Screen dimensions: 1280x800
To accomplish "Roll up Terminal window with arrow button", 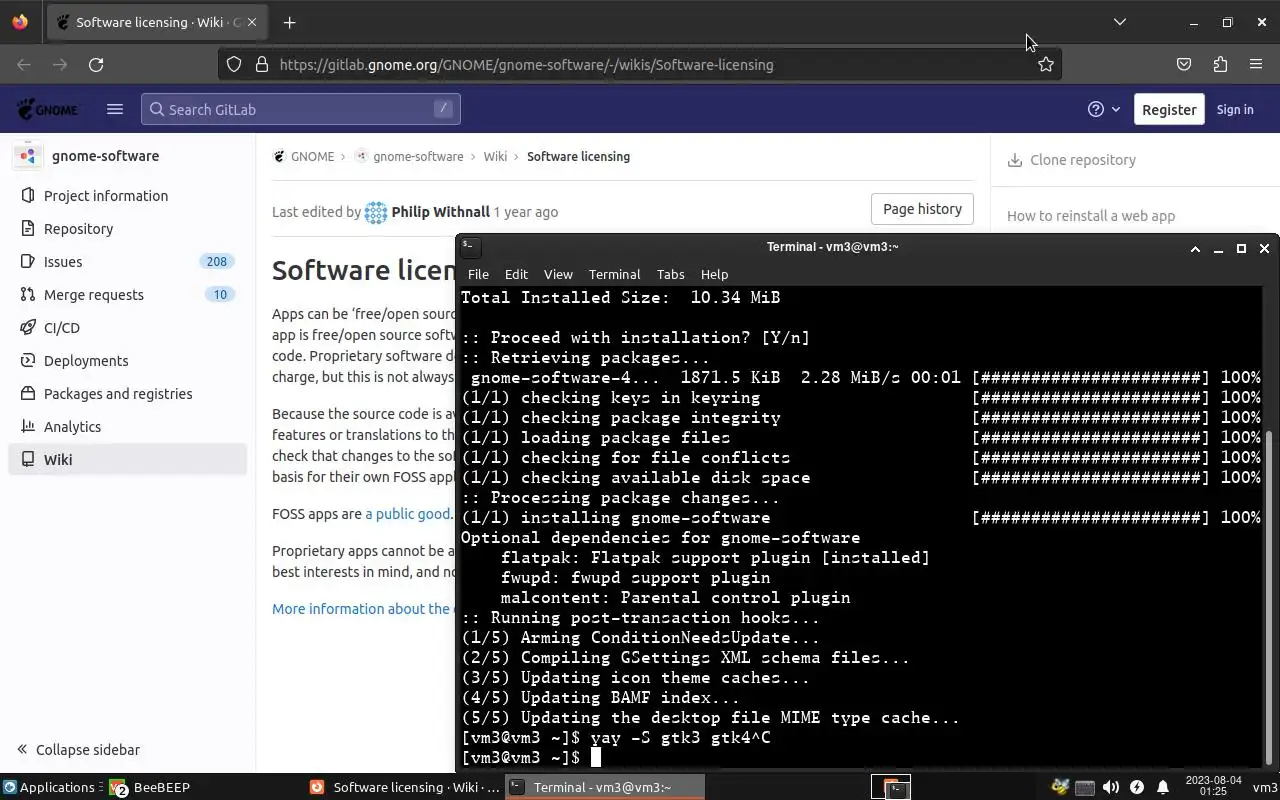I will [1195, 248].
